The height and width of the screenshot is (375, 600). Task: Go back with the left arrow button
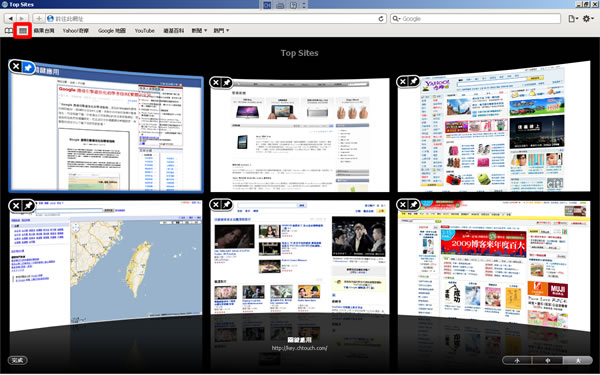[x=10, y=18]
